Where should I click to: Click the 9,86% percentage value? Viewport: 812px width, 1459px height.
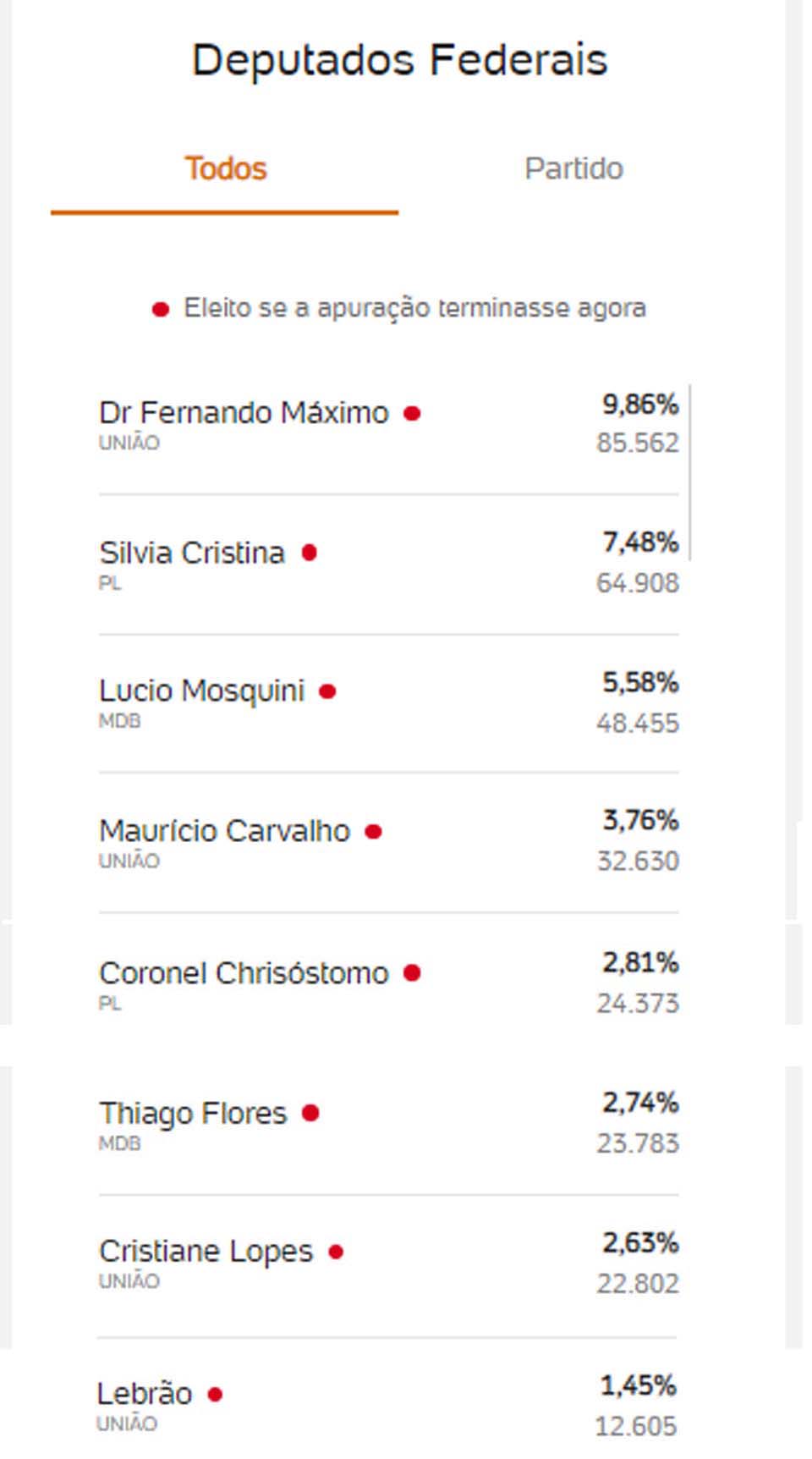point(640,405)
